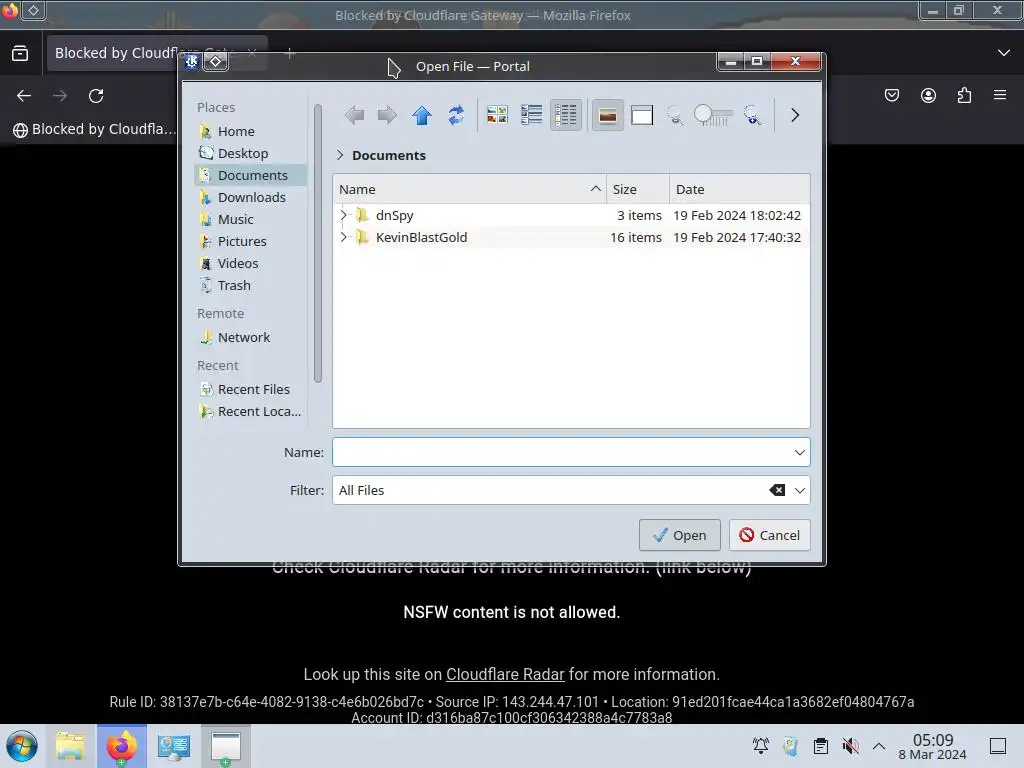Show Recent Files list
1024x768 pixels.
point(250,389)
